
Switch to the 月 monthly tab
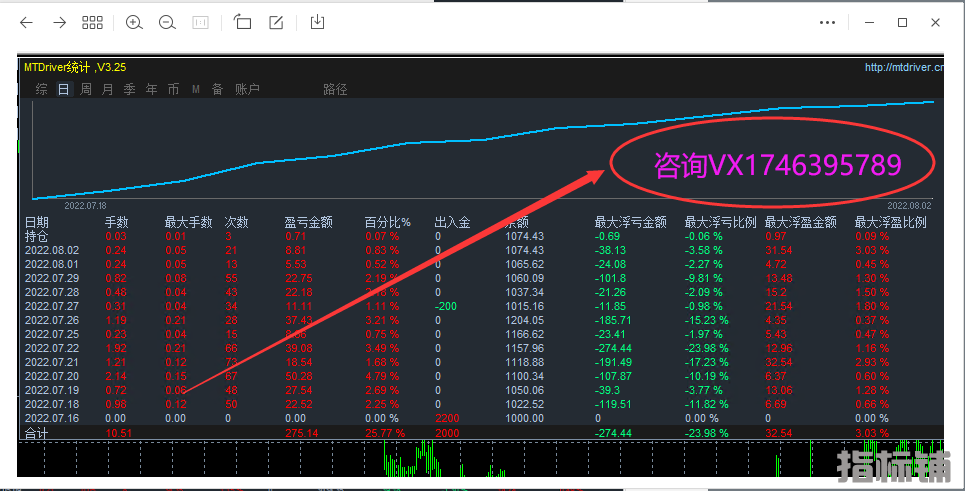coord(108,89)
